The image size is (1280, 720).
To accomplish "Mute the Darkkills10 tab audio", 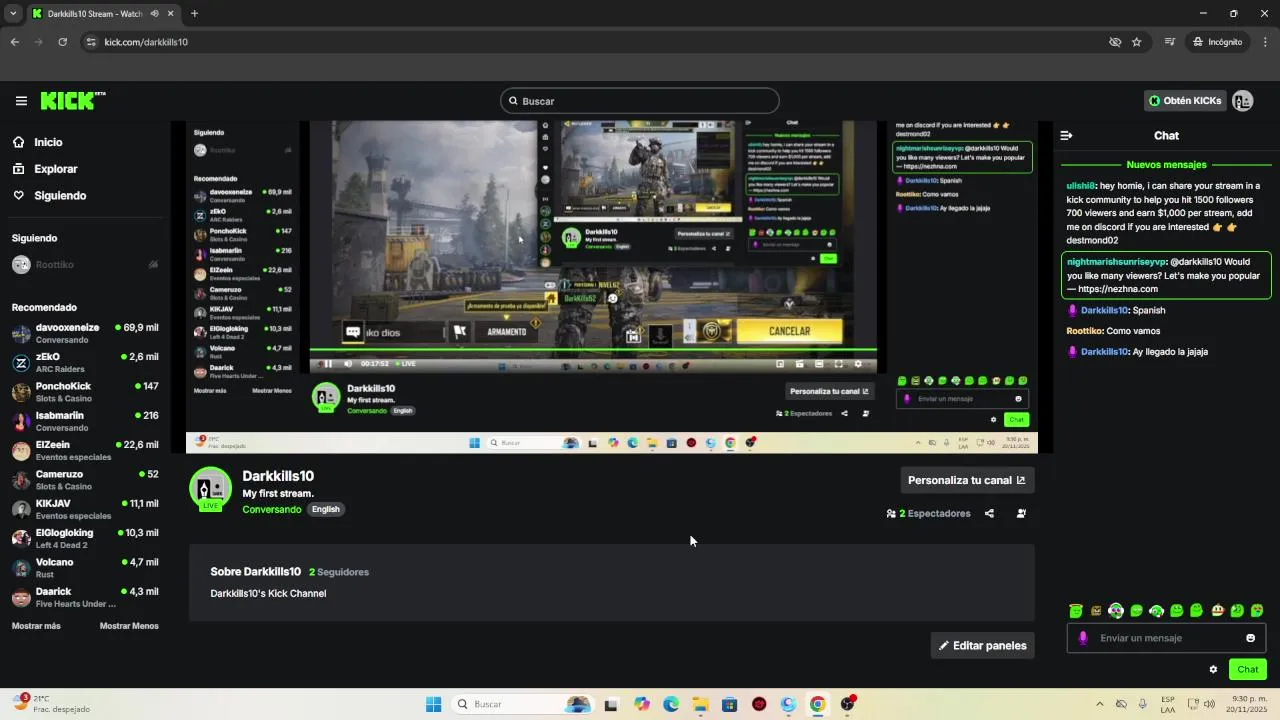I will (155, 14).
